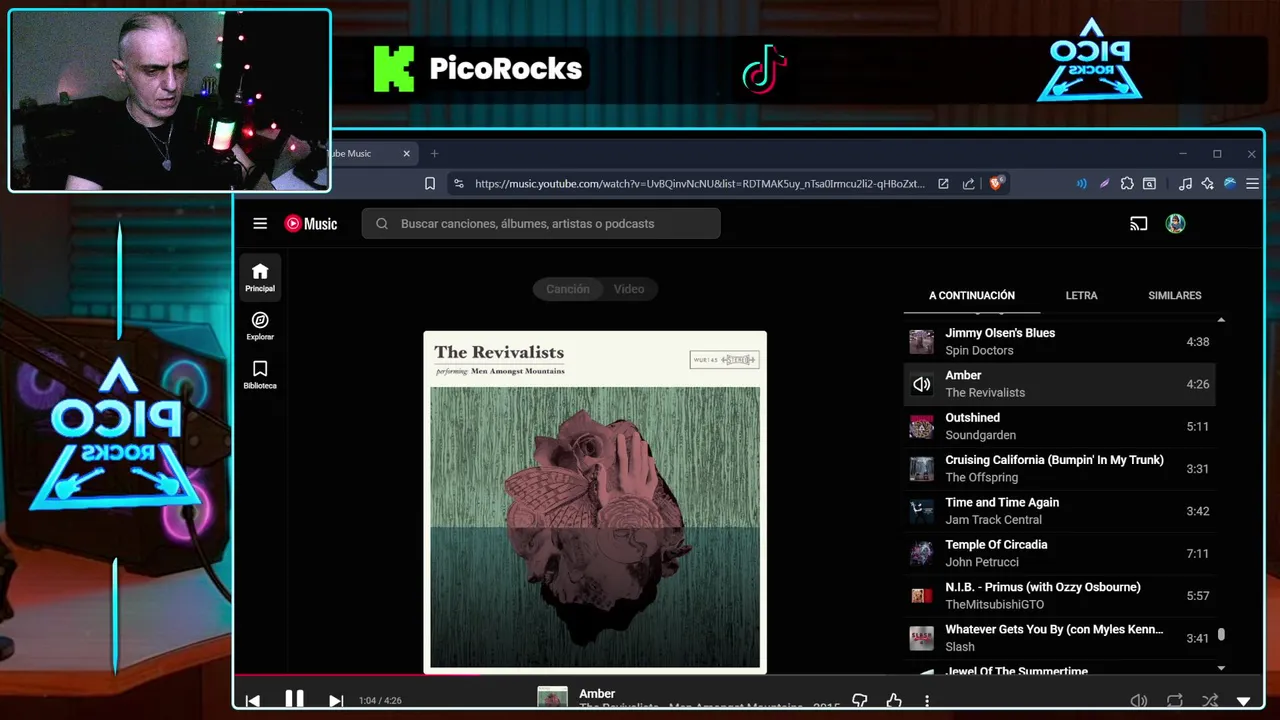Image resolution: width=1280 pixels, height=720 pixels.
Task: Like the song Amber
Action: (x=893, y=701)
